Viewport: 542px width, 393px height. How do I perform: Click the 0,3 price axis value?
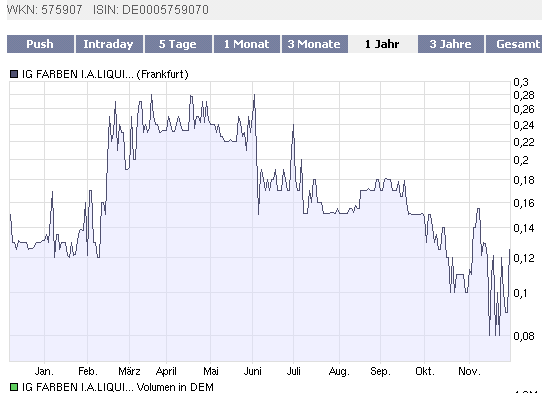click(521, 82)
